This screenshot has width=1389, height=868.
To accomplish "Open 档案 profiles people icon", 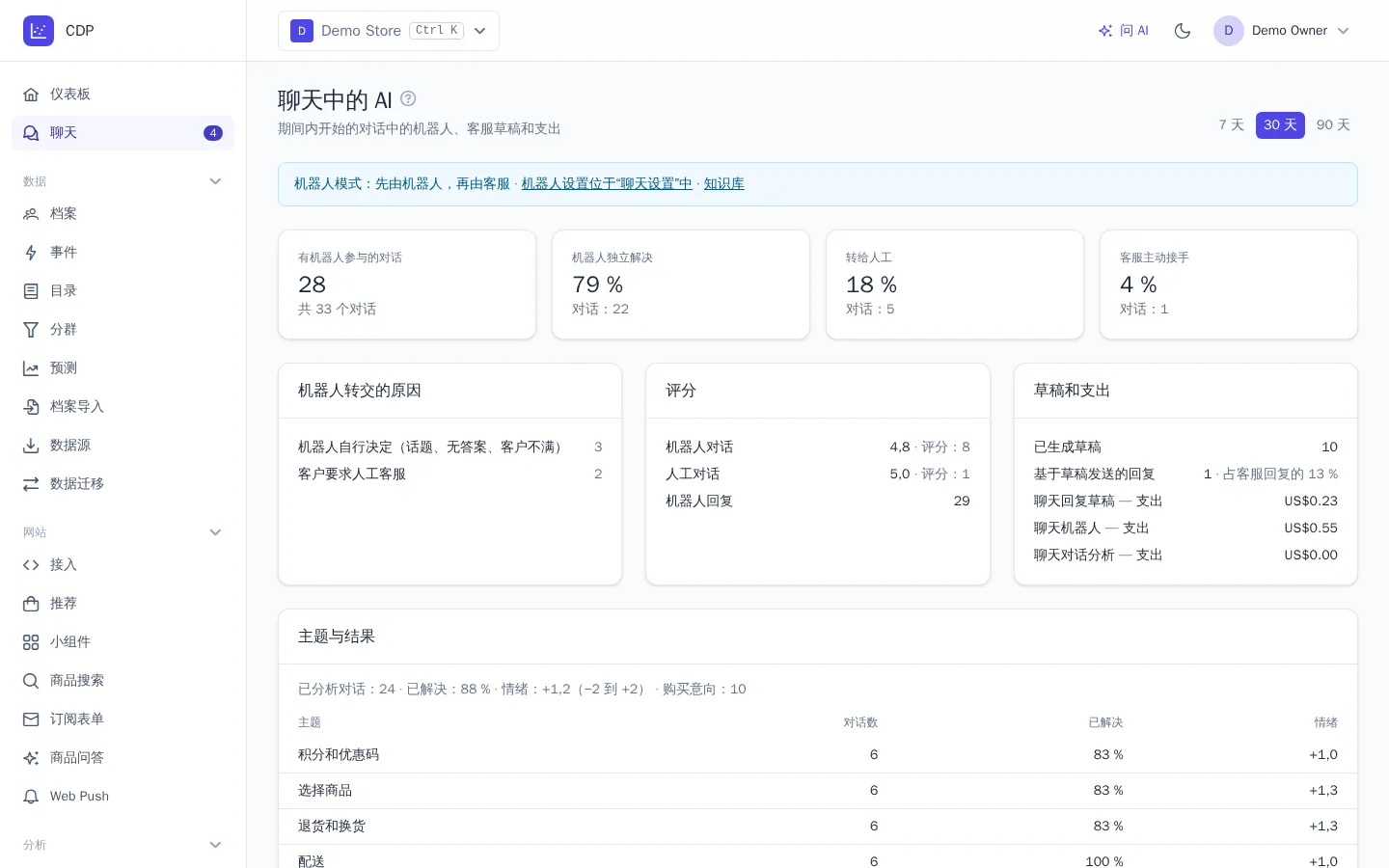I will click(x=31, y=214).
